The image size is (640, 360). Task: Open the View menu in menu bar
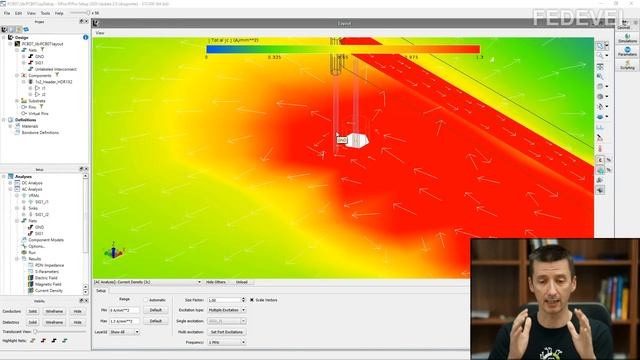31,13
